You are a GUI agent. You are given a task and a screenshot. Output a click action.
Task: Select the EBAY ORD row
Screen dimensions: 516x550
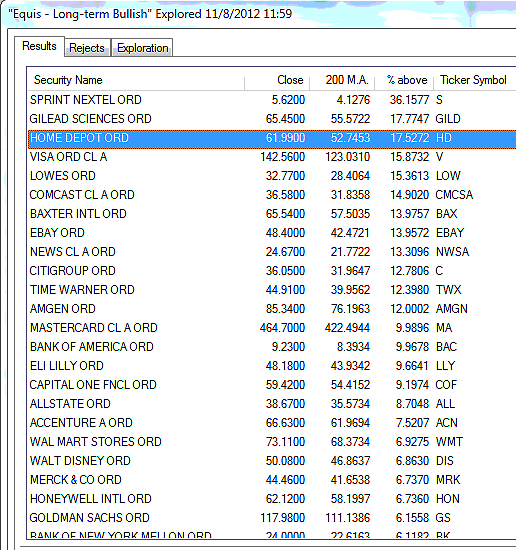point(272,233)
